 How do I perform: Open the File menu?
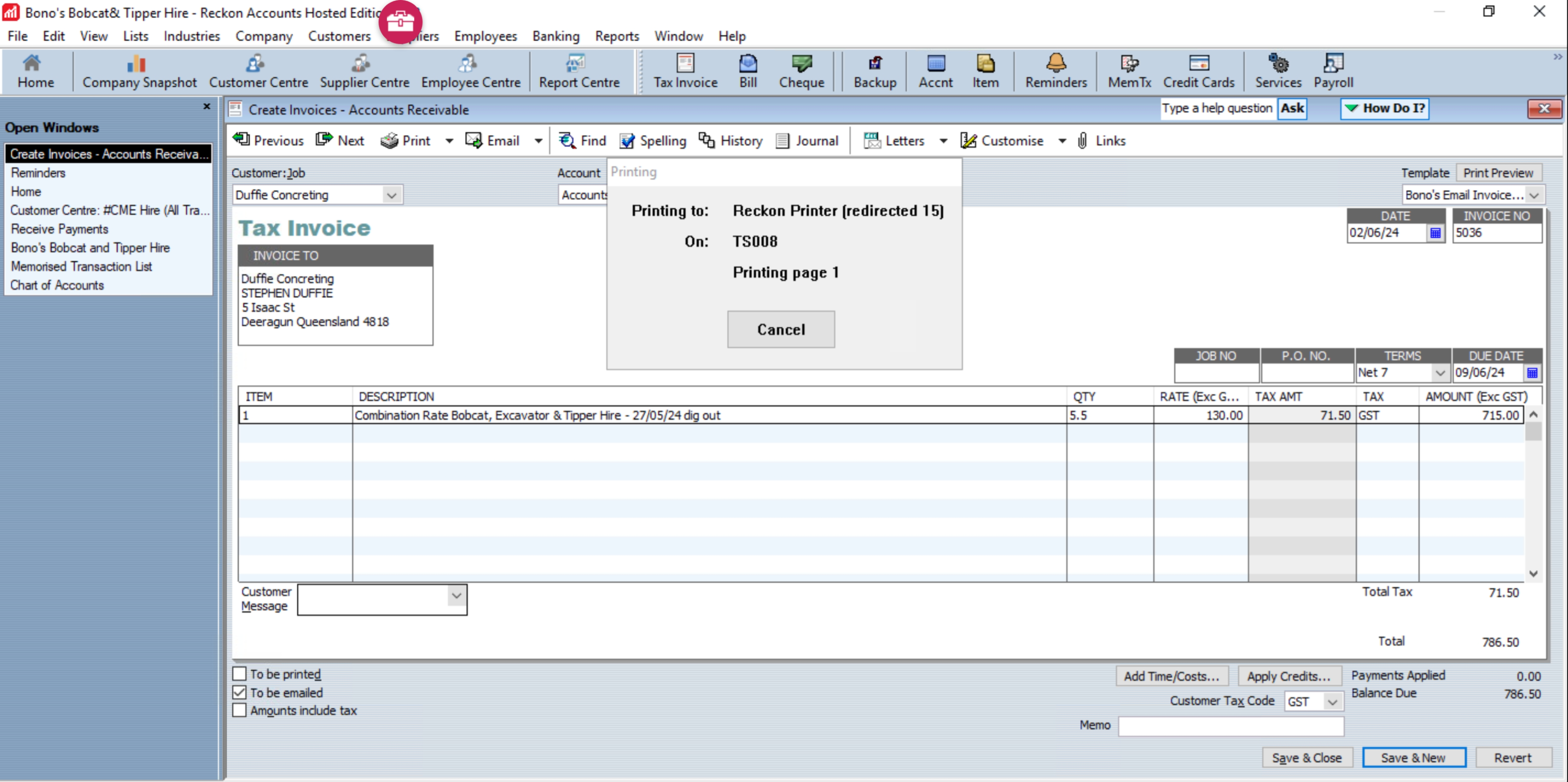pyautogui.click(x=17, y=36)
